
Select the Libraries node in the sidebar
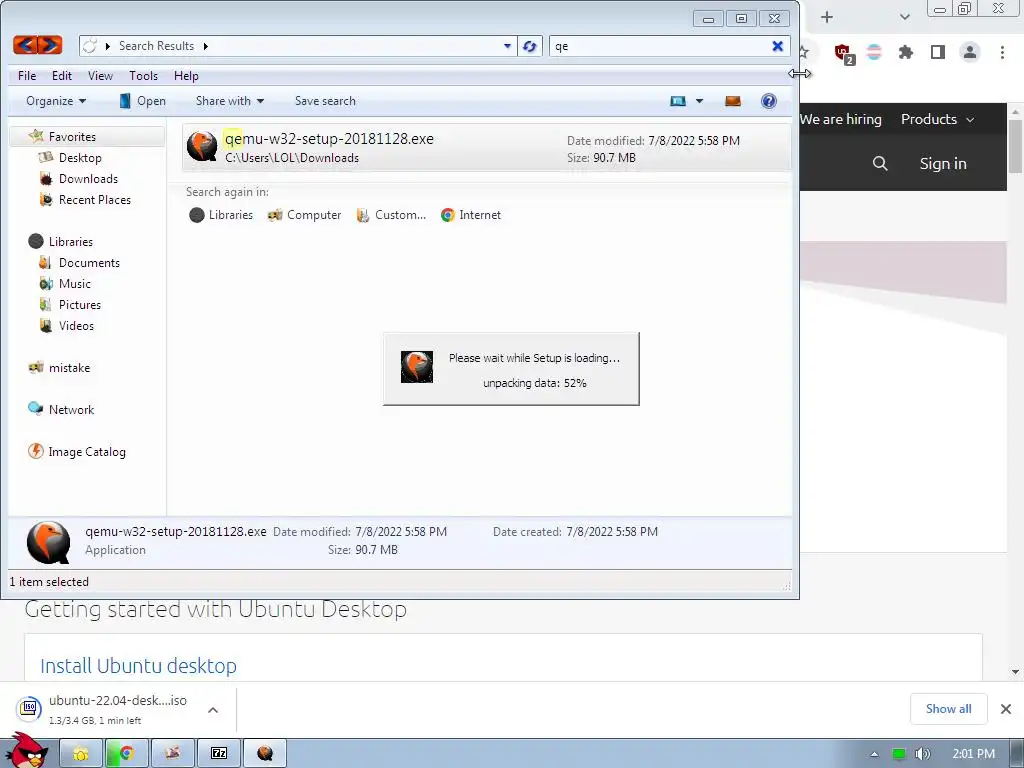71,242
